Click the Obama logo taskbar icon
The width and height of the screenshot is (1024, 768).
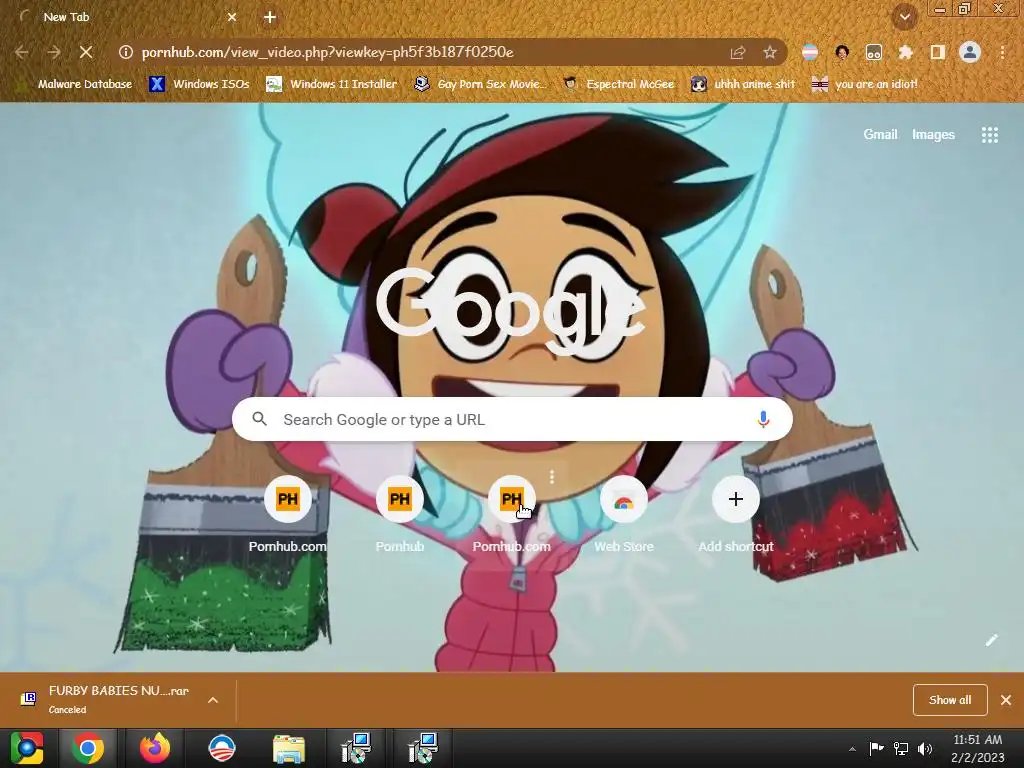[221, 748]
